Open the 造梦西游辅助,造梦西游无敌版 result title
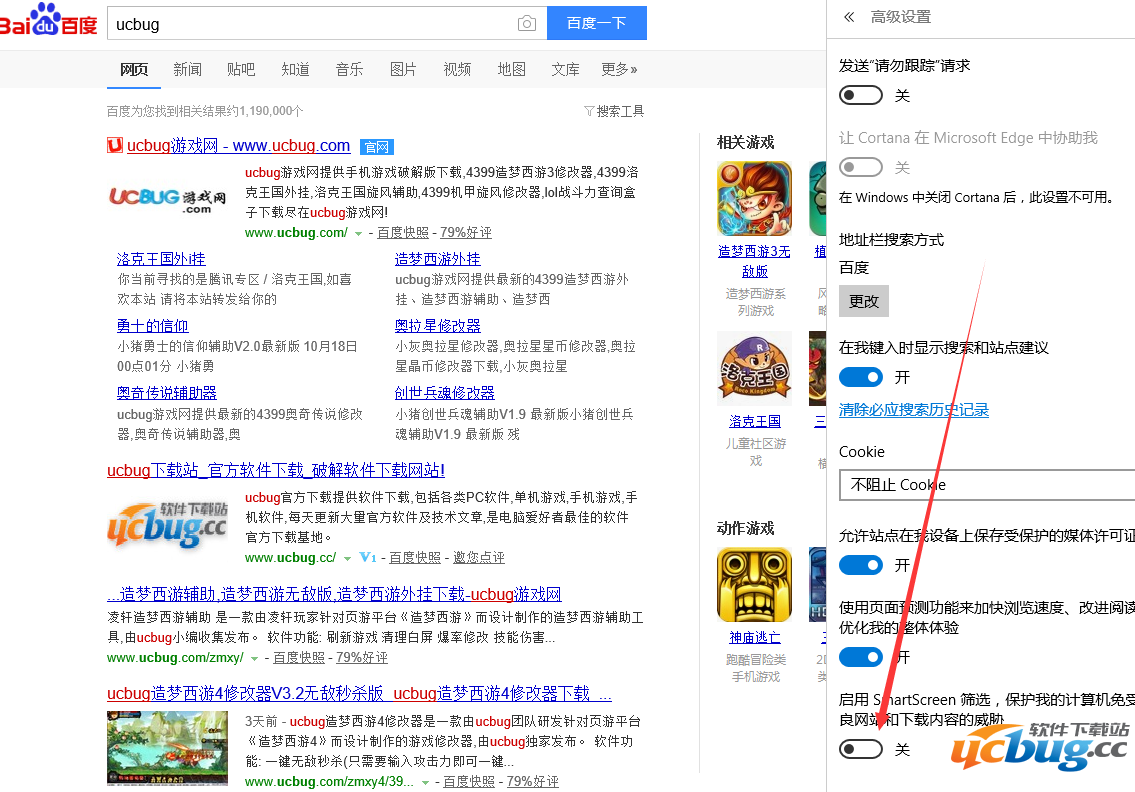Viewport: 1135px width, 792px height. click(x=334, y=594)
